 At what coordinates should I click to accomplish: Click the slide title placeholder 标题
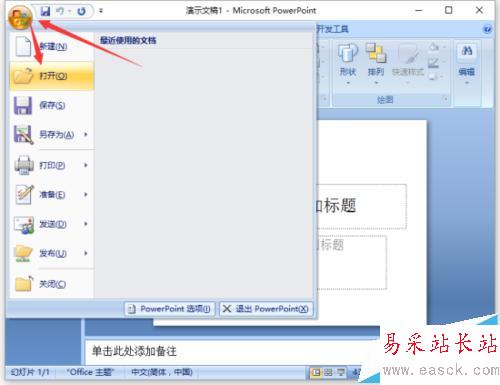pyautogui.click(x=362, y=206)
